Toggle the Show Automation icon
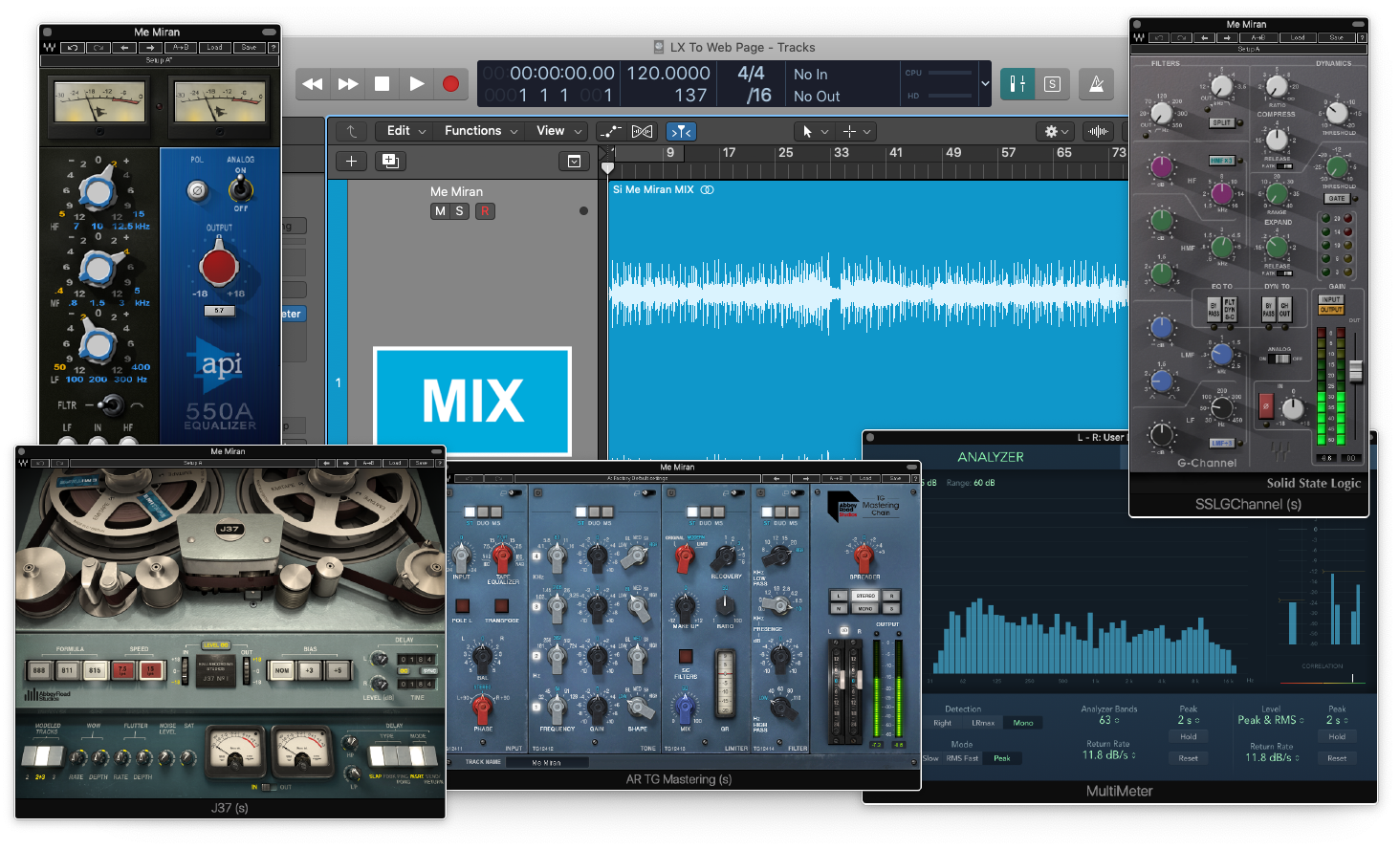Viewport: 1400px width, 850px height. 610,131
